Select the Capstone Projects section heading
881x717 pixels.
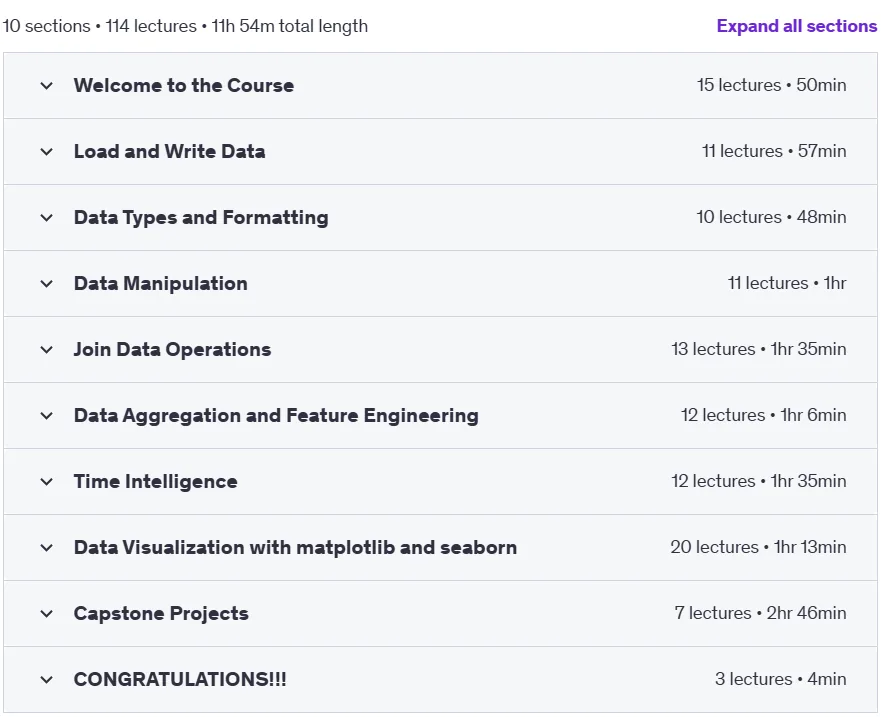(161, 614)
